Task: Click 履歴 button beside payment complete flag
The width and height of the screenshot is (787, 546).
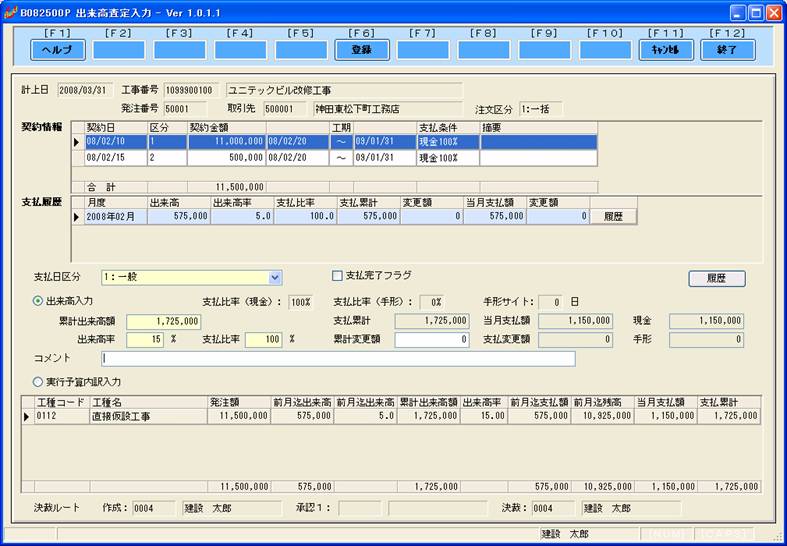Action: coord(716,279)
